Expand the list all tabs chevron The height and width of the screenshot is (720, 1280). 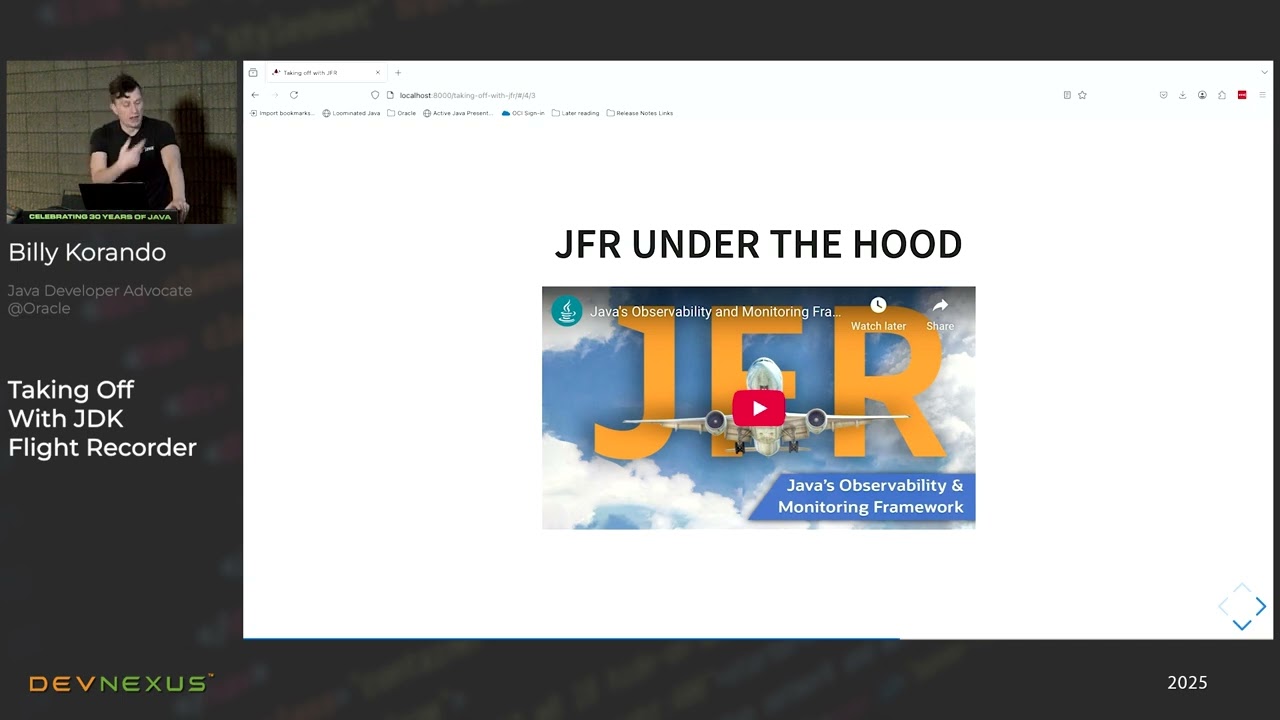(x=1264, y=72)
